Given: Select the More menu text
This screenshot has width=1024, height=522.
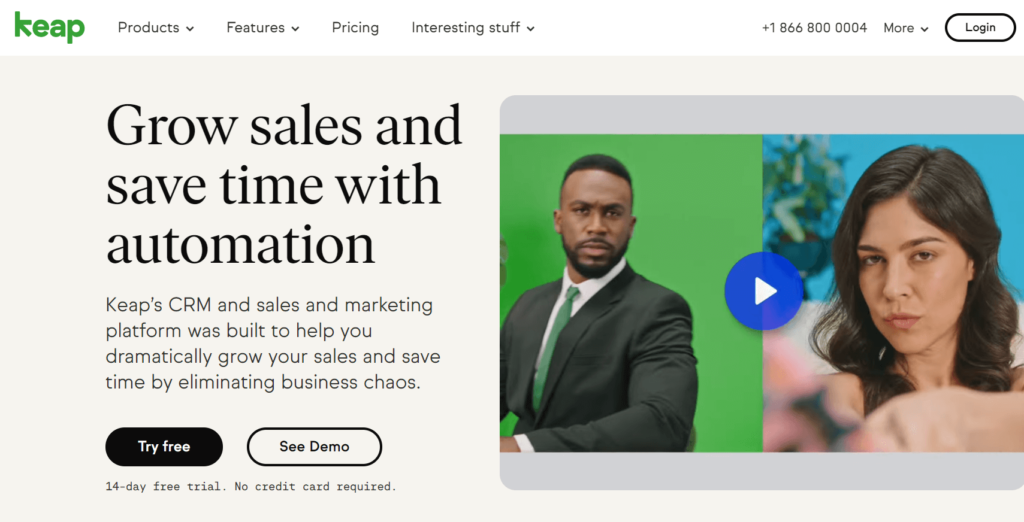Looking at the screenshot, I should coord(898,28).
